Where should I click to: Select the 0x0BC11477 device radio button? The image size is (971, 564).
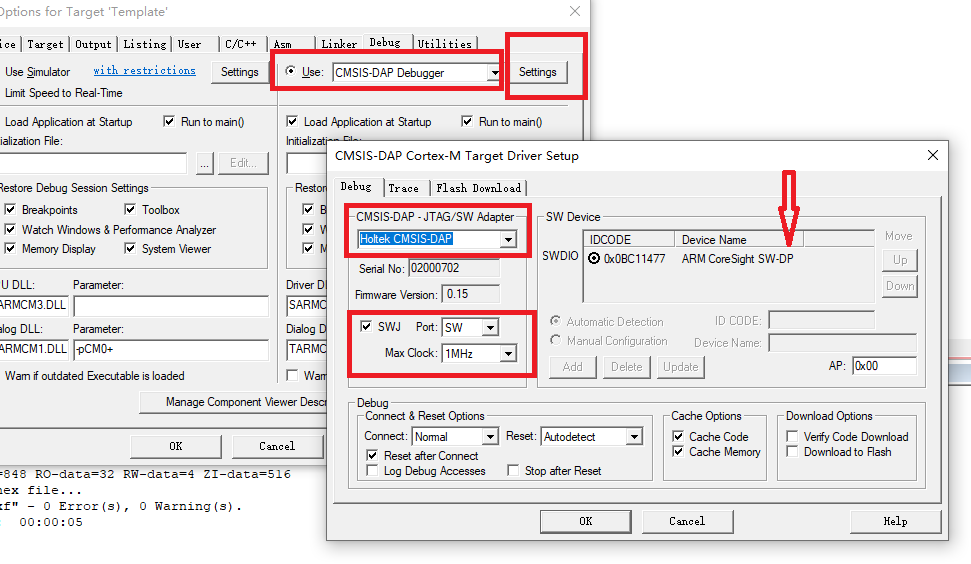point(594,259)
